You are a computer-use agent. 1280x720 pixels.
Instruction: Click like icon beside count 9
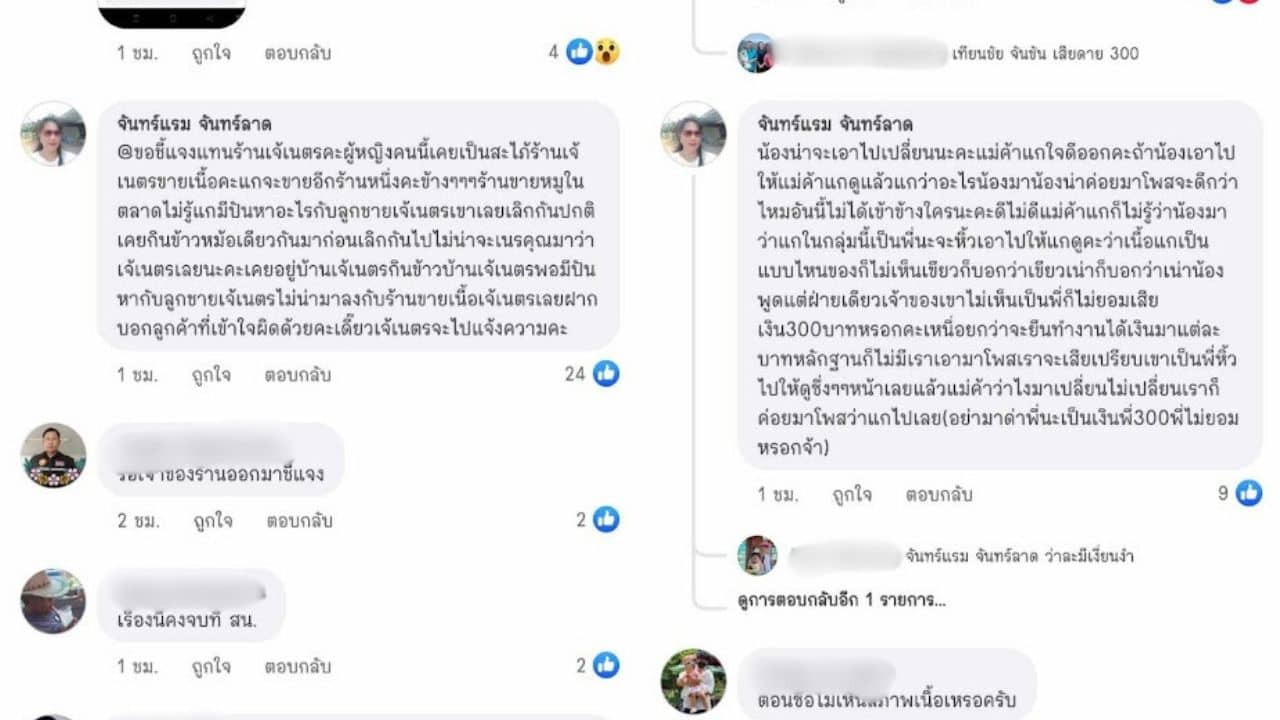(x=1249, y=493)
